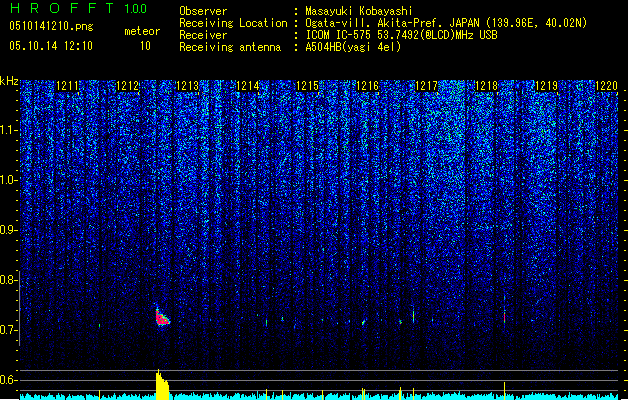Click the 1212 time marker
The image size is (629, 400).
pyautogui.click(x=127, y=86)
